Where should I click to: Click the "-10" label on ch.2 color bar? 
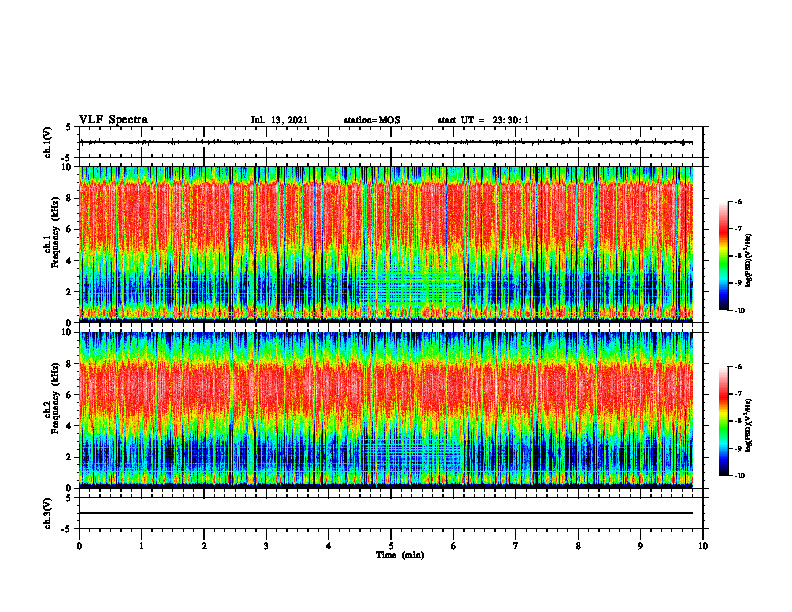coord(740,476)
